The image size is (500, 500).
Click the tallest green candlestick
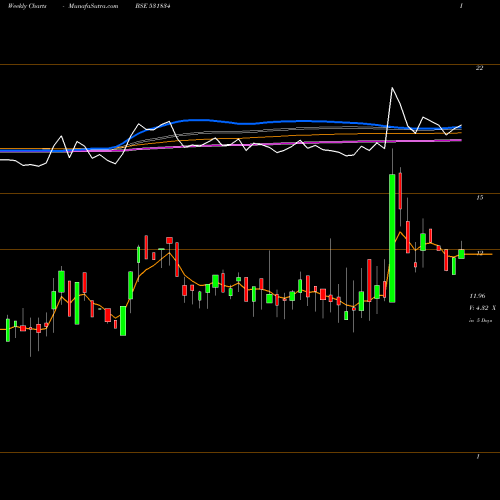coord(392,238)
